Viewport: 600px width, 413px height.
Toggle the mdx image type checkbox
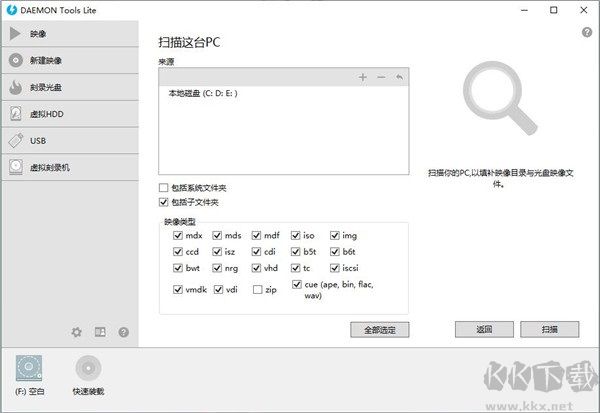point(178,235)
